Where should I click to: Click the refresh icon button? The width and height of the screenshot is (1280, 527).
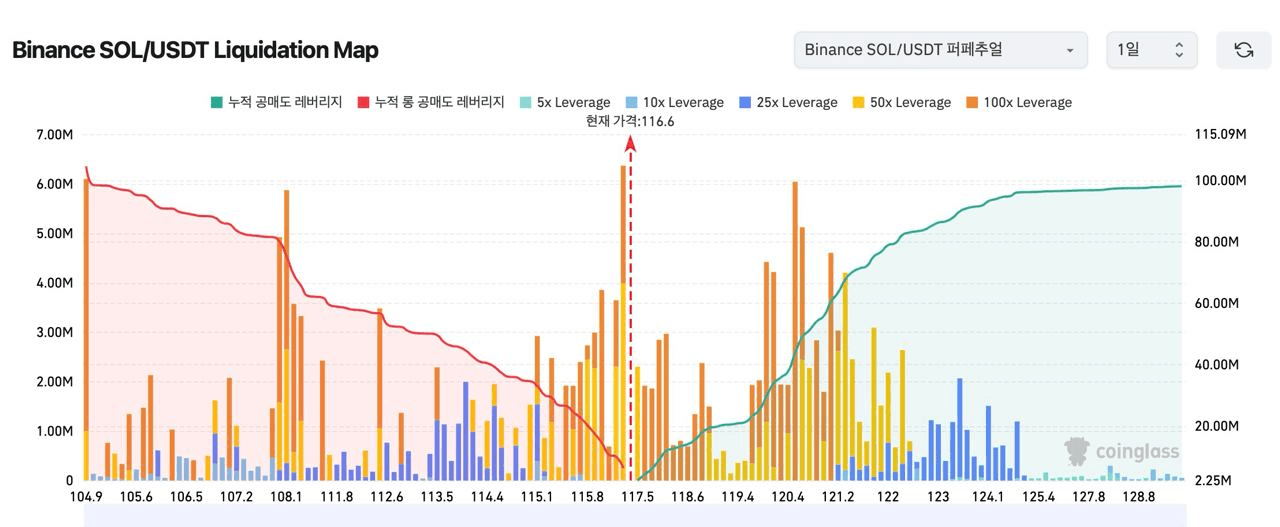(x=1243, y=50)
